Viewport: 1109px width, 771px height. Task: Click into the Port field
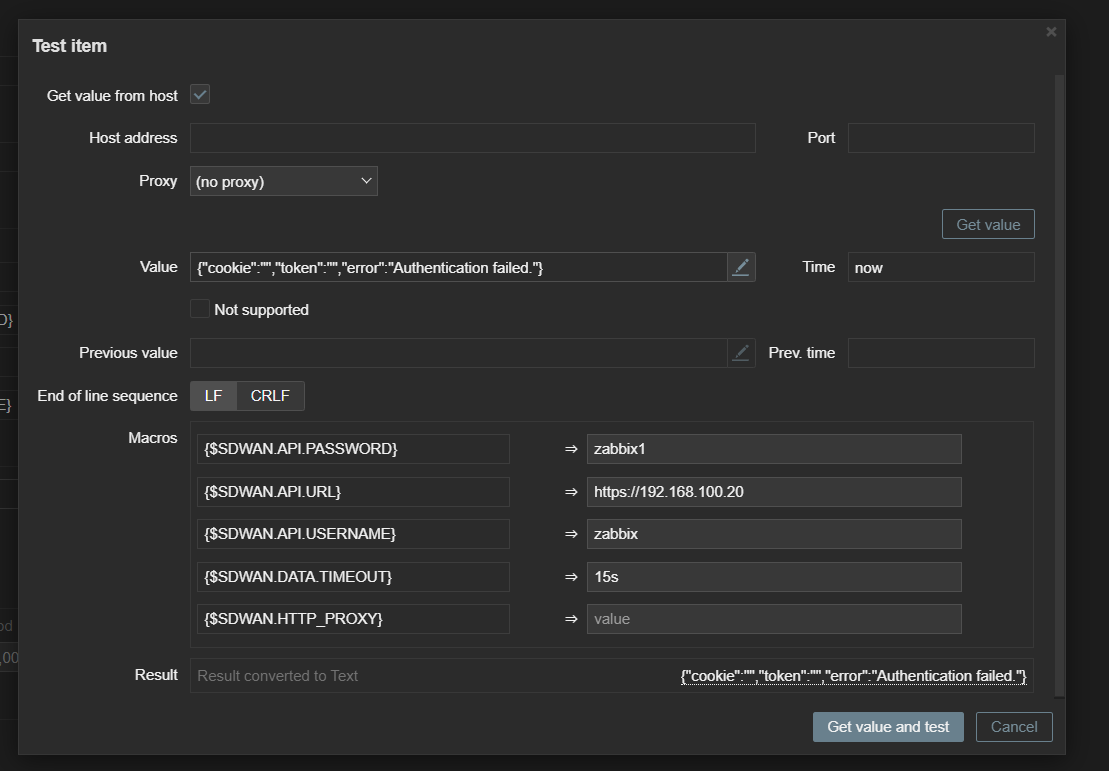coord(940,138)
